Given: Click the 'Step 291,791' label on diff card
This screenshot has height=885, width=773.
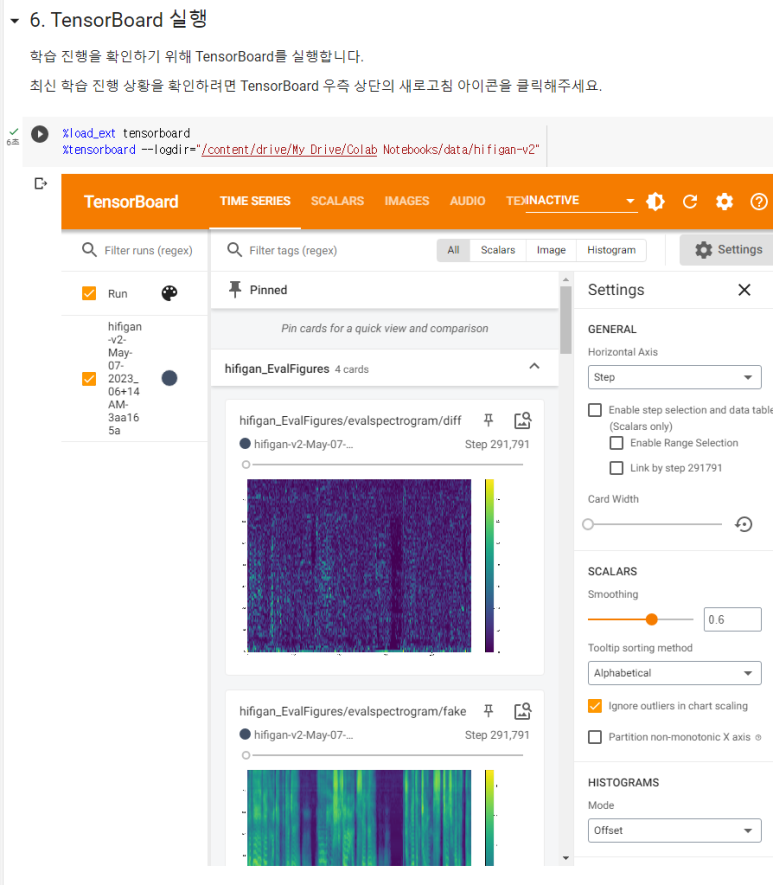Looking at the screenshot, I should pos(497,444).
